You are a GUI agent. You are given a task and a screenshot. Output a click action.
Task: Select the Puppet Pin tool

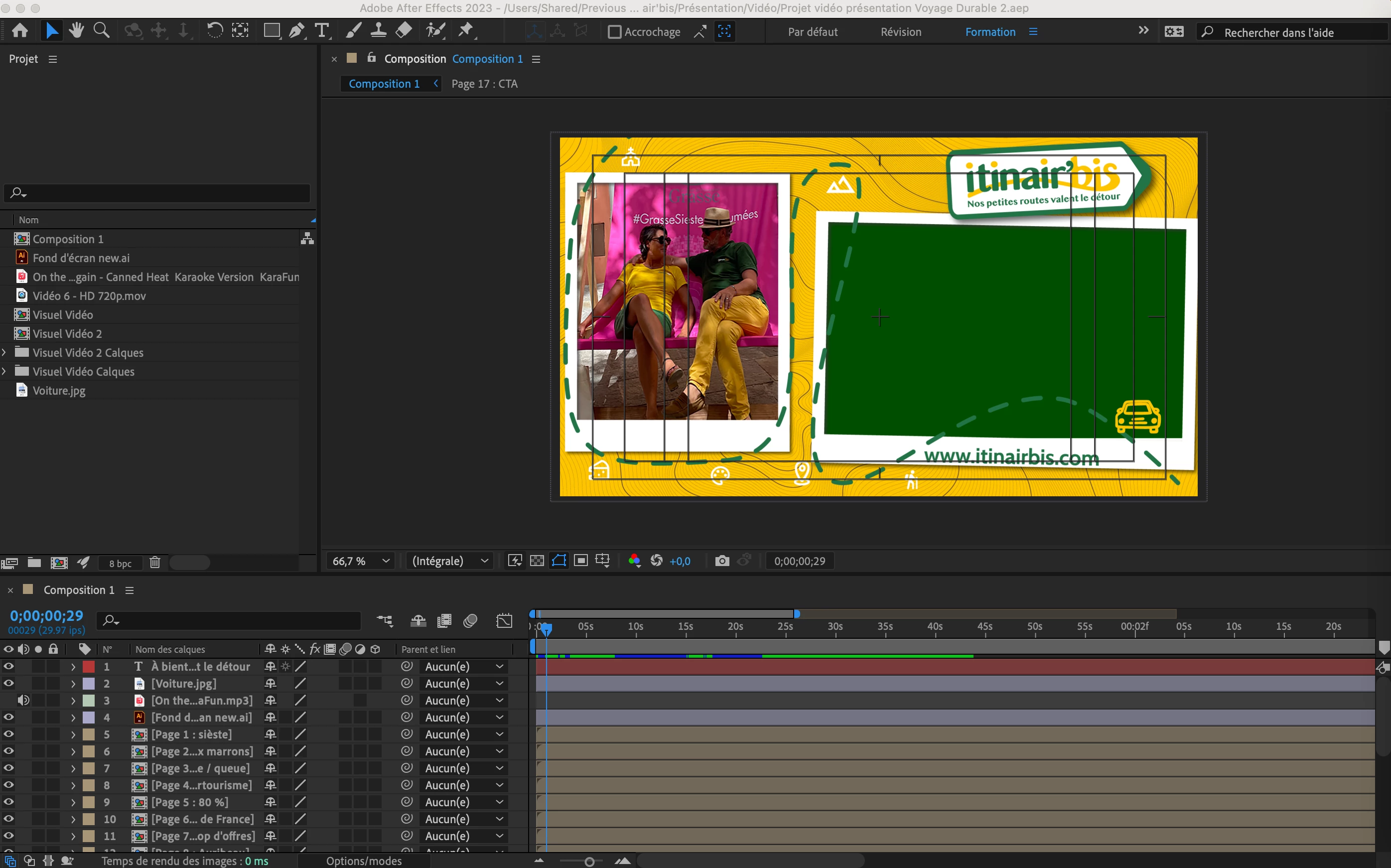click(x=466, y=30)
